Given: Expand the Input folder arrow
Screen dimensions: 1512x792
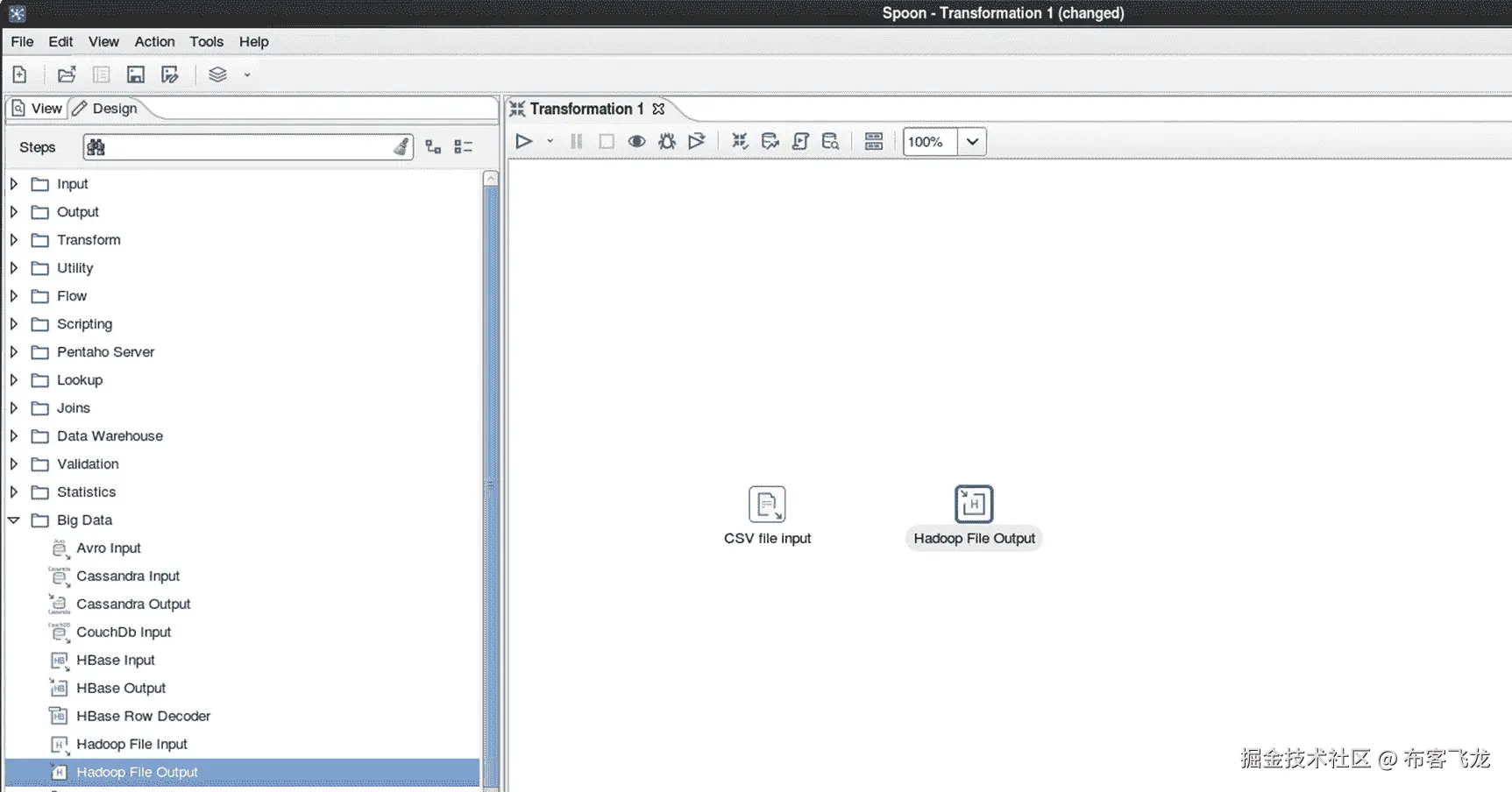Looking at the screenshot, I should pos(14,184).
